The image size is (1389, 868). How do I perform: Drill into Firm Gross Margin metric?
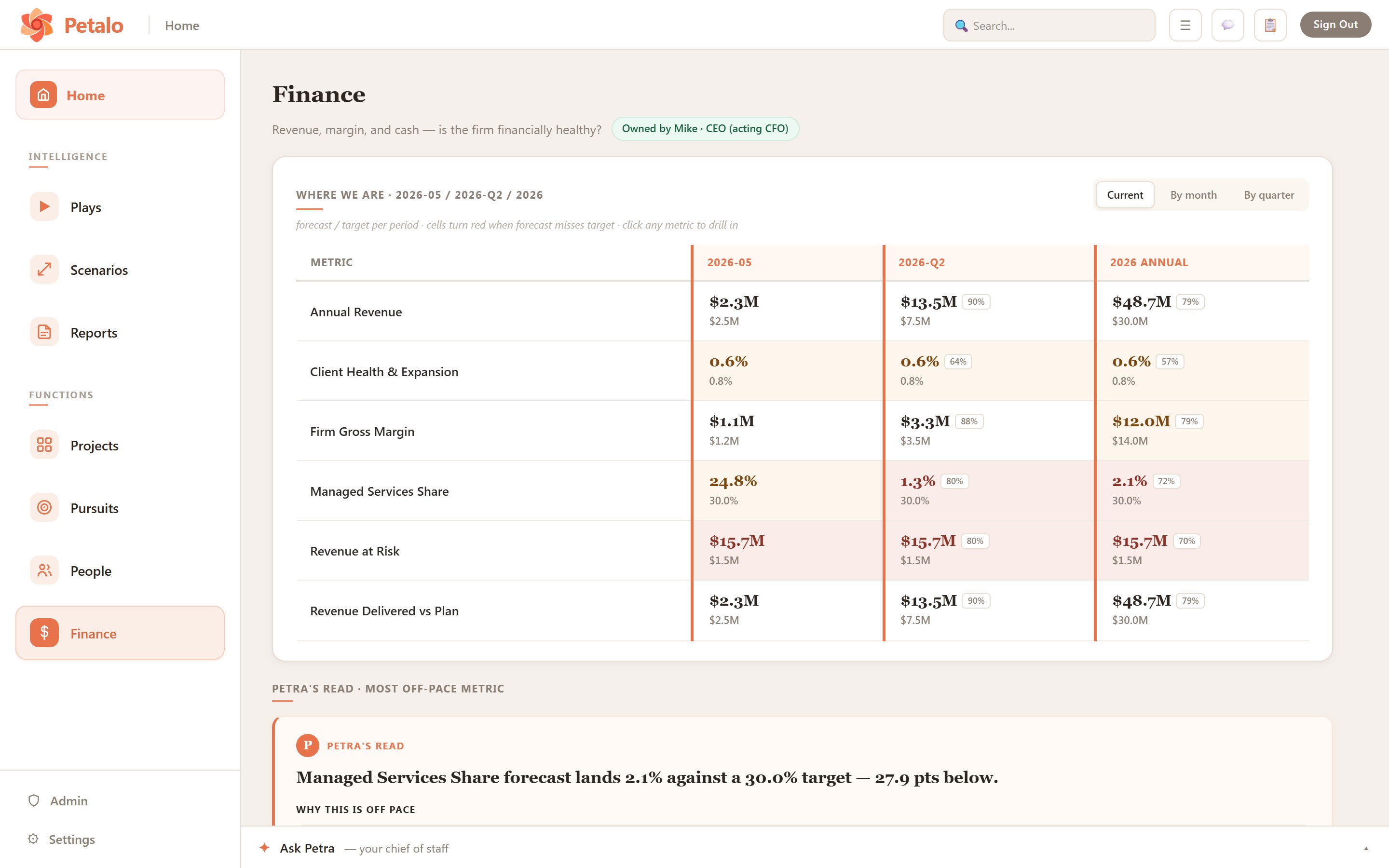pyautogui.click(x=362, y=431)
